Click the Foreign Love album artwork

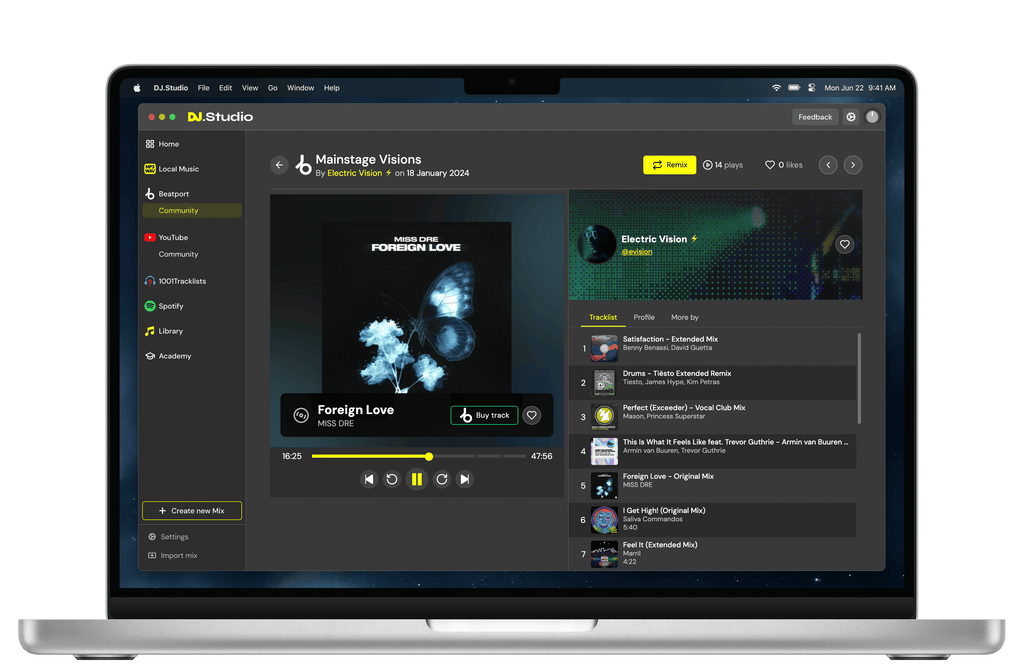(417, 308)
